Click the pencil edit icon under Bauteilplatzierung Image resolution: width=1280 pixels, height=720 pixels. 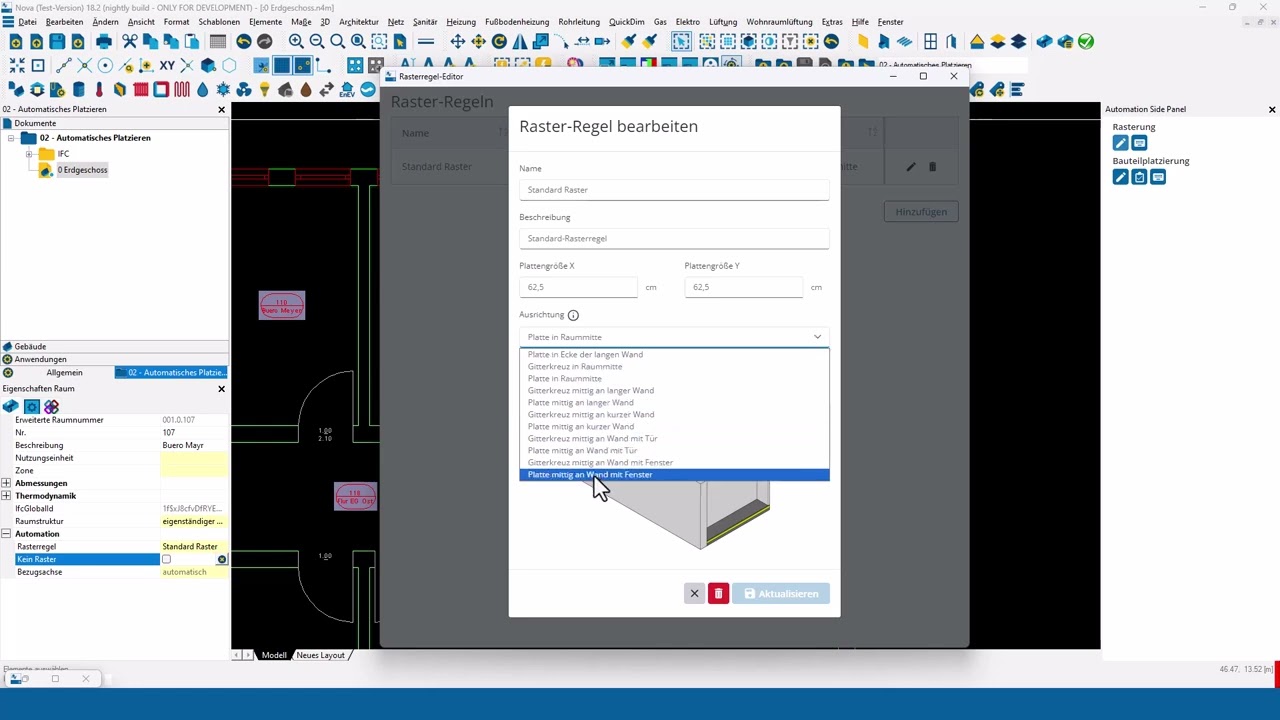1120,177
